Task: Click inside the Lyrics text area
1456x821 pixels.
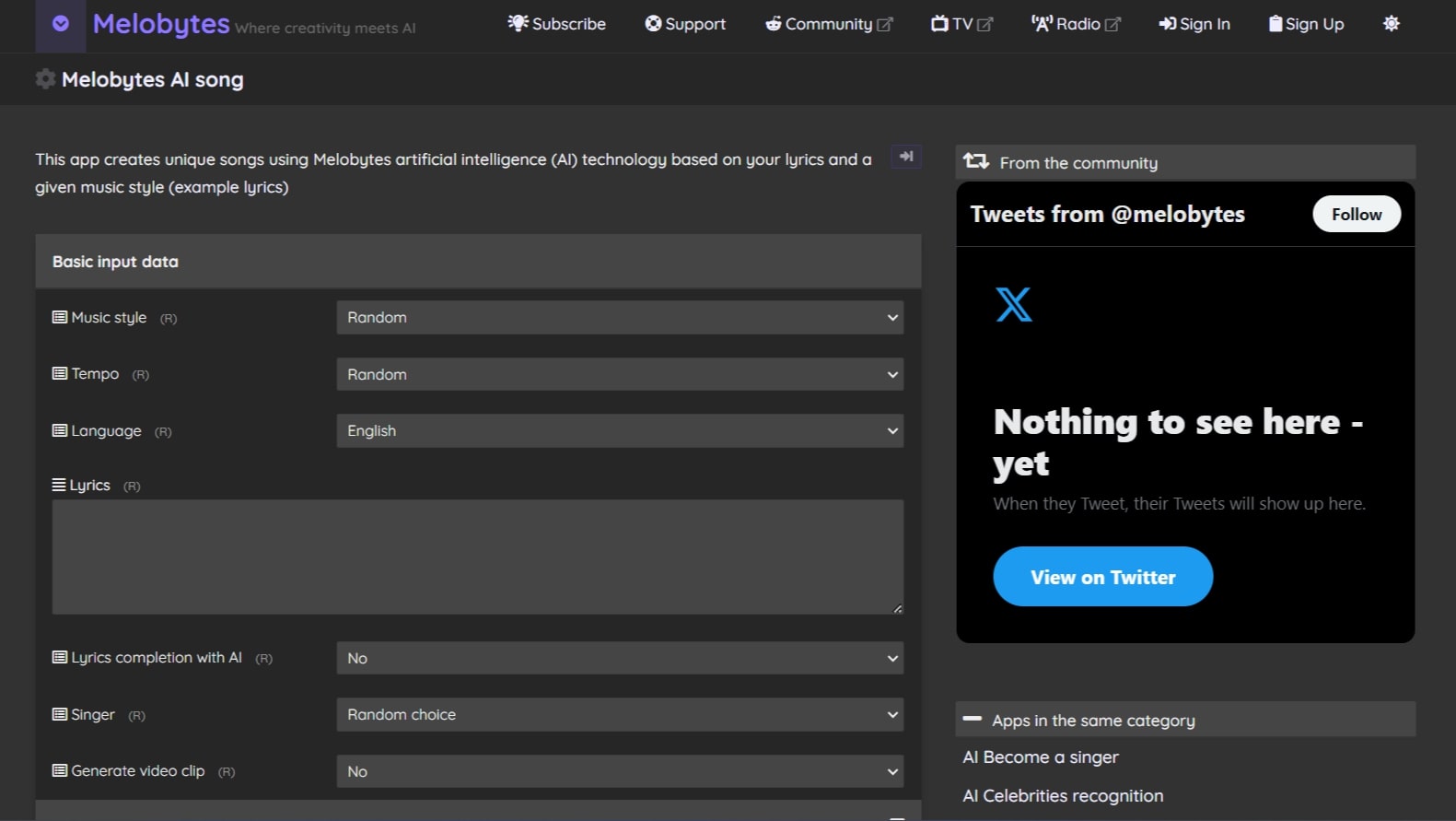Action: coord(477,557)
